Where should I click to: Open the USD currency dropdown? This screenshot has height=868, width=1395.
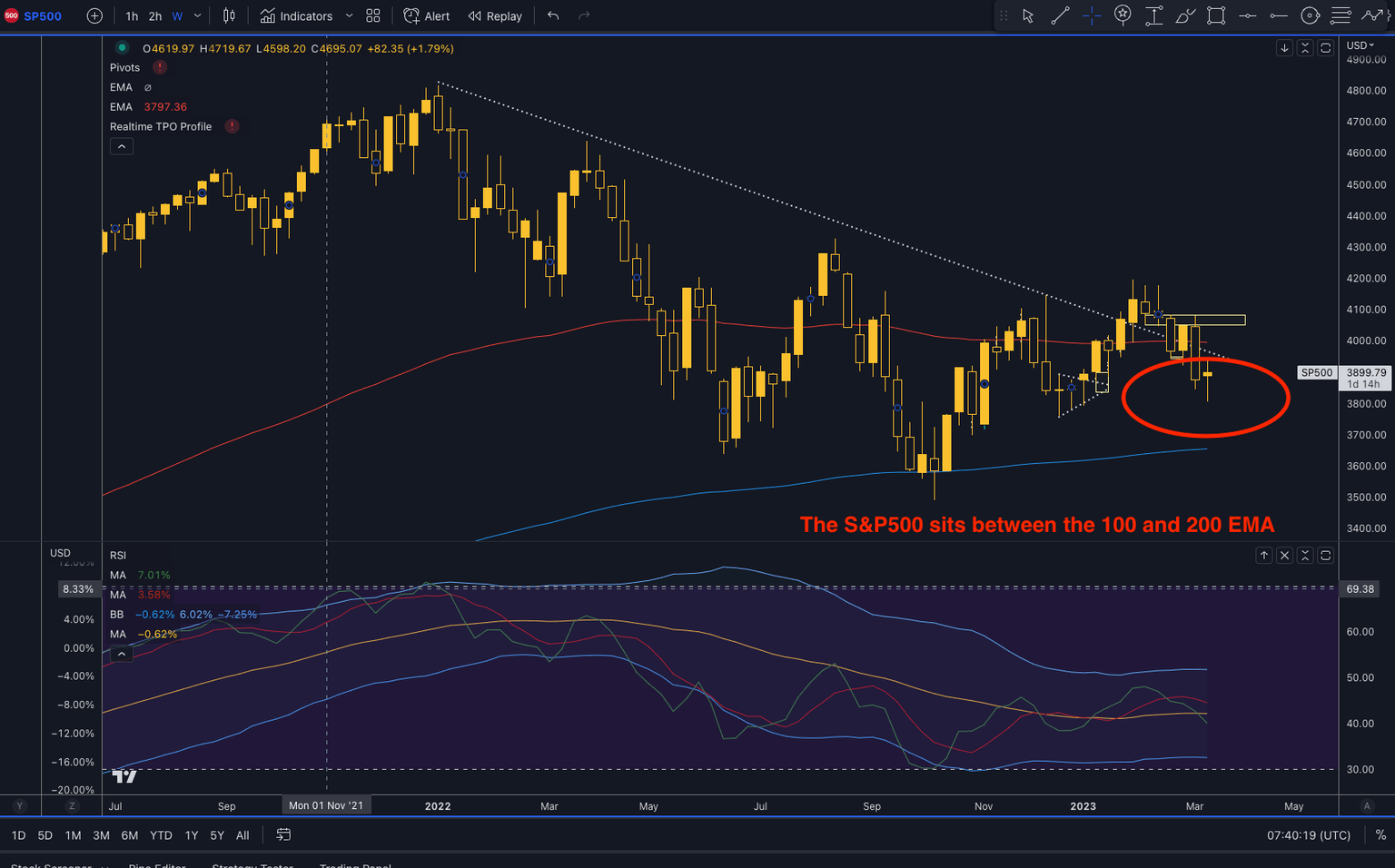(1360, 45)
